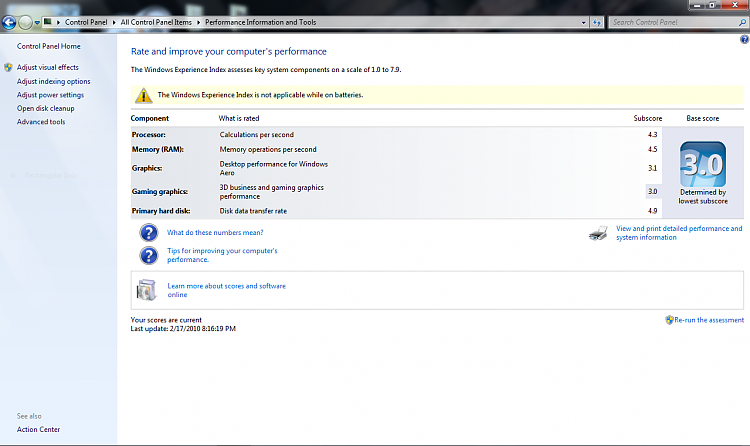
Task: Click the Memory (RAM) row label
Action: (x=157, y=149)
